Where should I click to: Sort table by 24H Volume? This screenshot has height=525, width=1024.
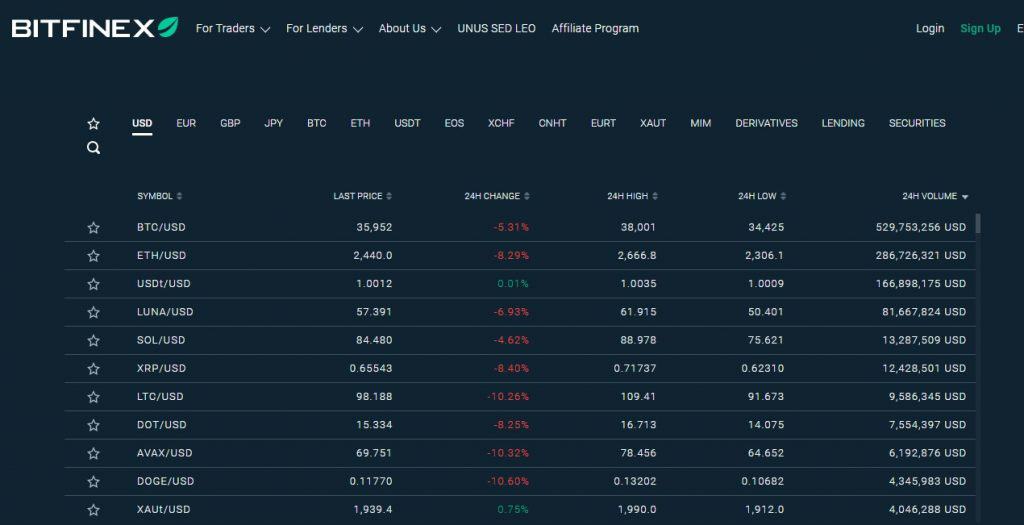click(x=935, y=196)
